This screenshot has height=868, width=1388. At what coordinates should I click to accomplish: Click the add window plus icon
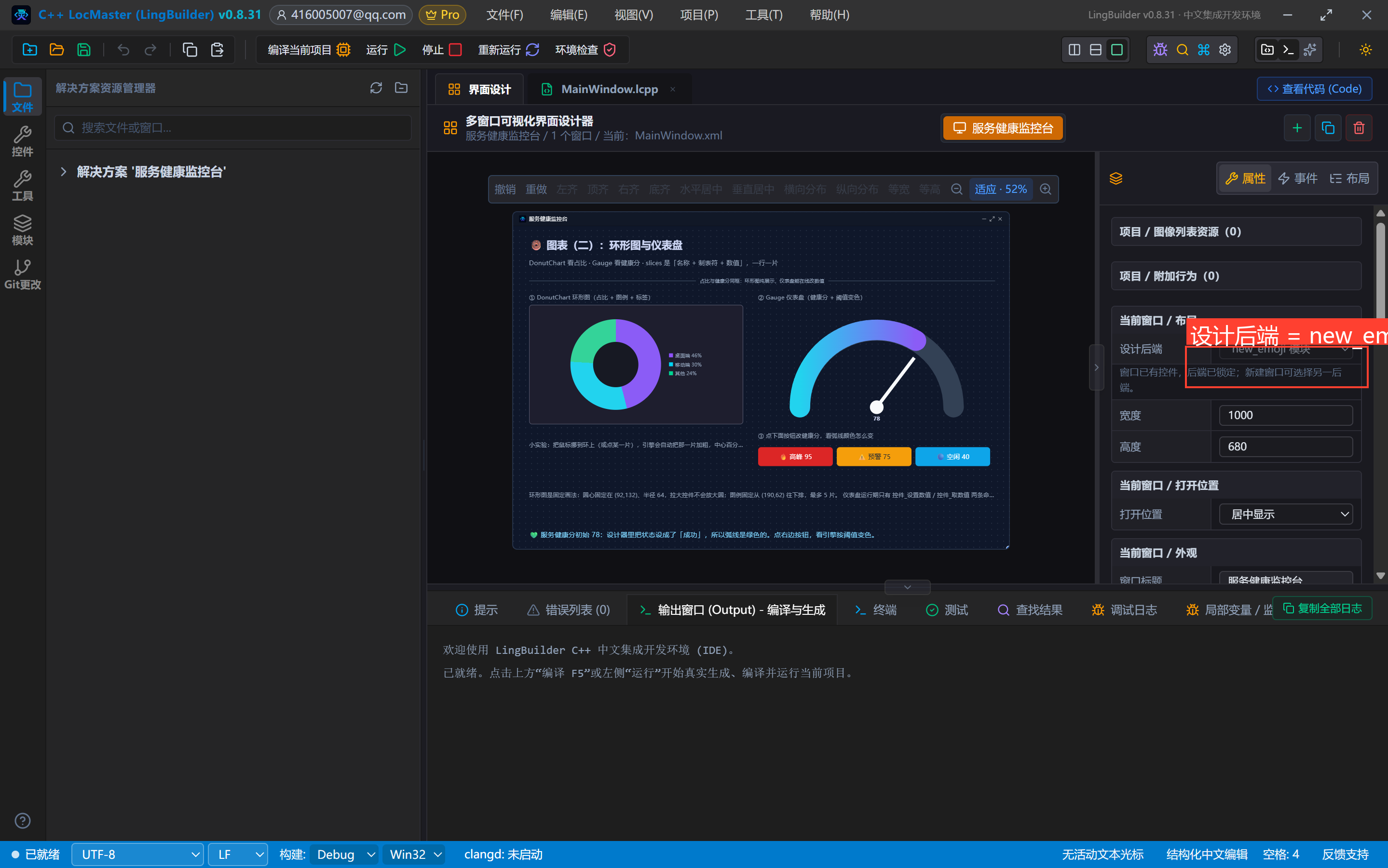click(x=1297, y=128)
